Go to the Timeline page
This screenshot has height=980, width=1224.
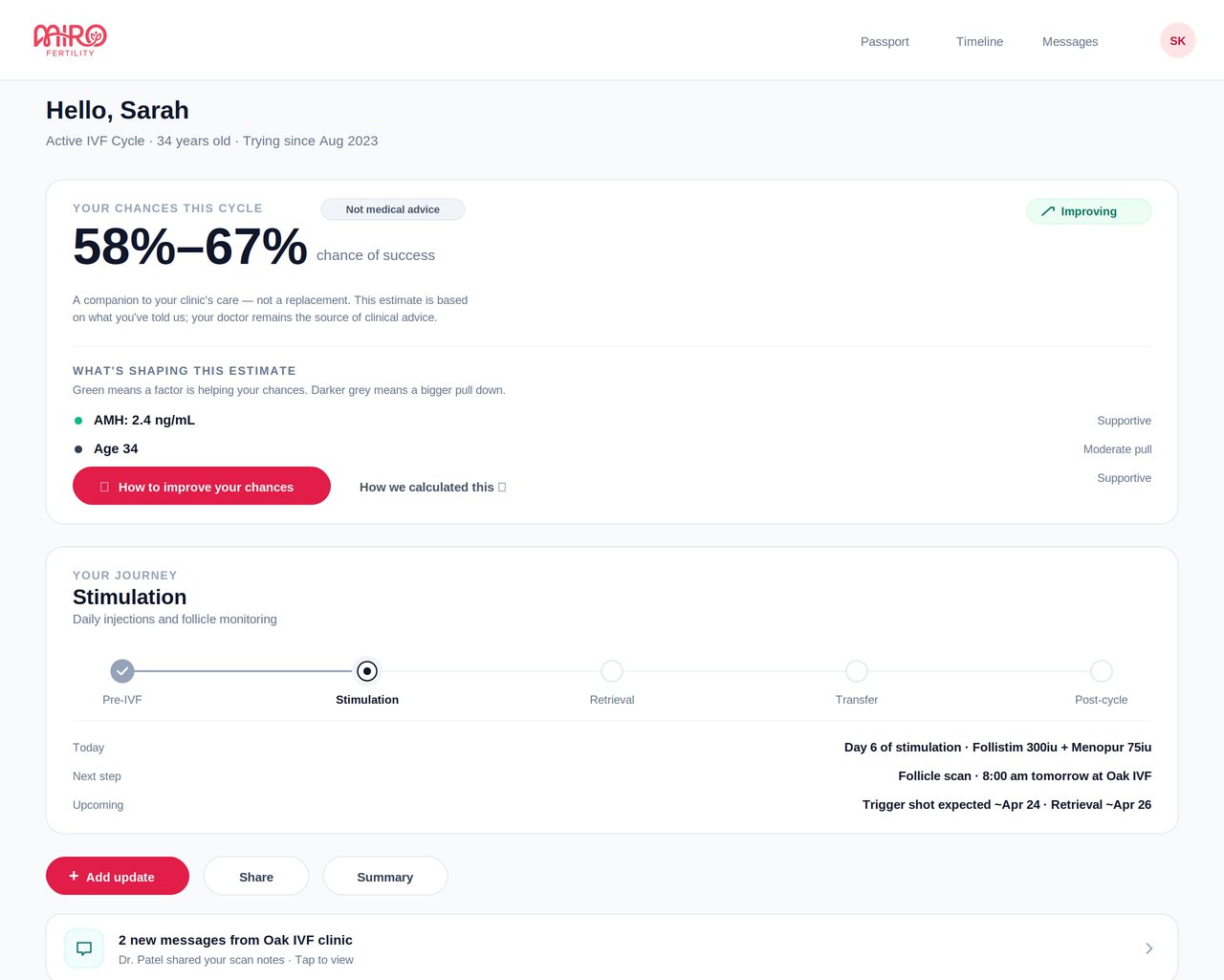click(979, 41)
